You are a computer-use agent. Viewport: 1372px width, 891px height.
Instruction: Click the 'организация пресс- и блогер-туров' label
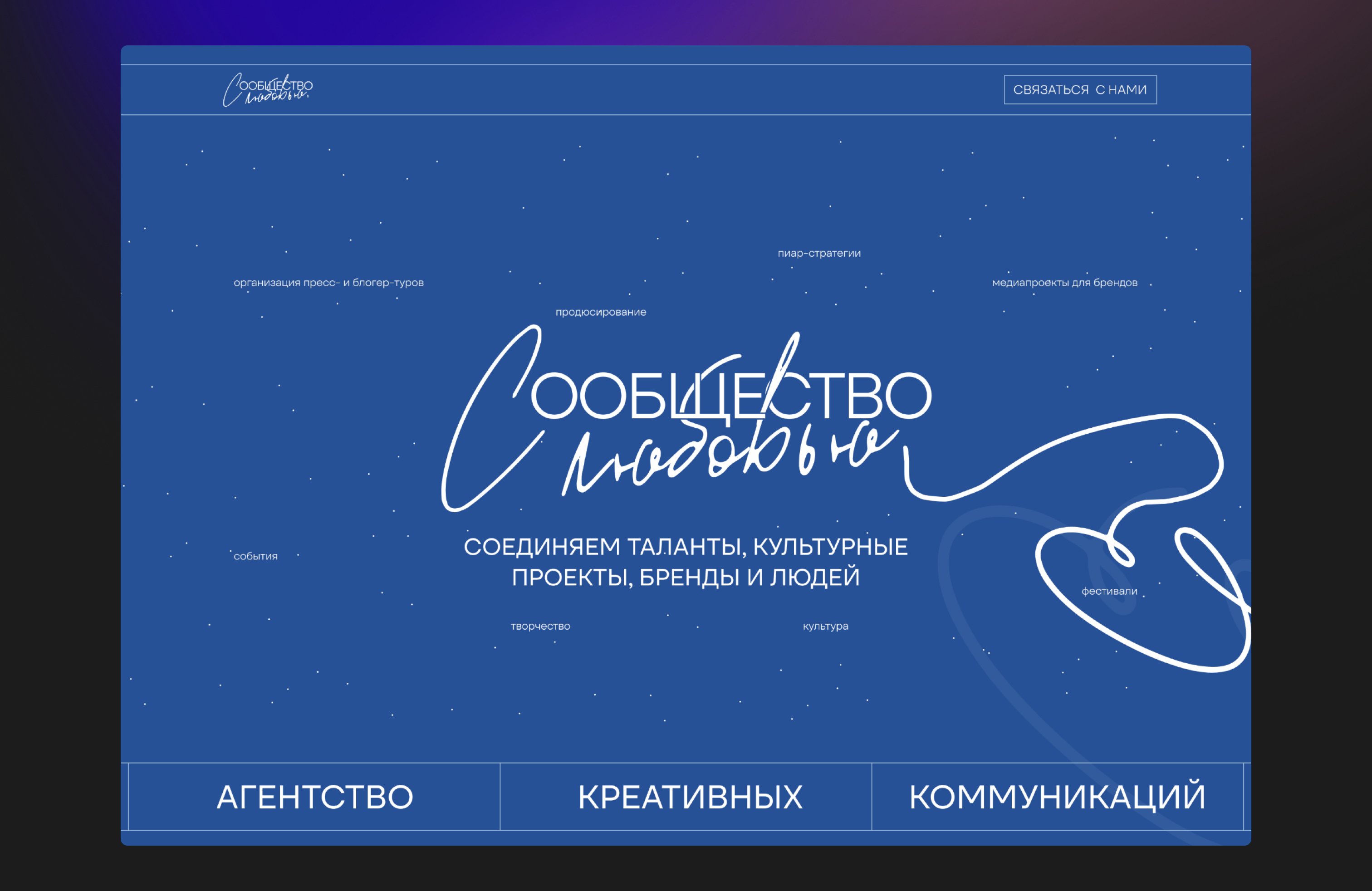click(x=328, y=283)
